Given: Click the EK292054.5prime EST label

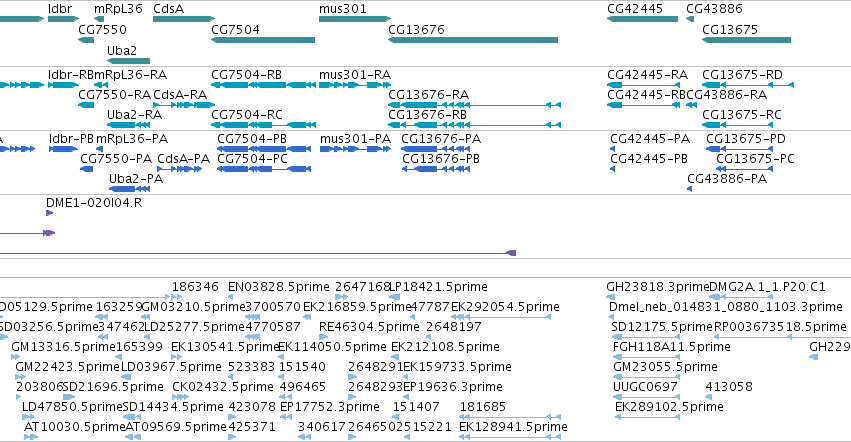Looking at the screenshot, I should click(505, 307).
